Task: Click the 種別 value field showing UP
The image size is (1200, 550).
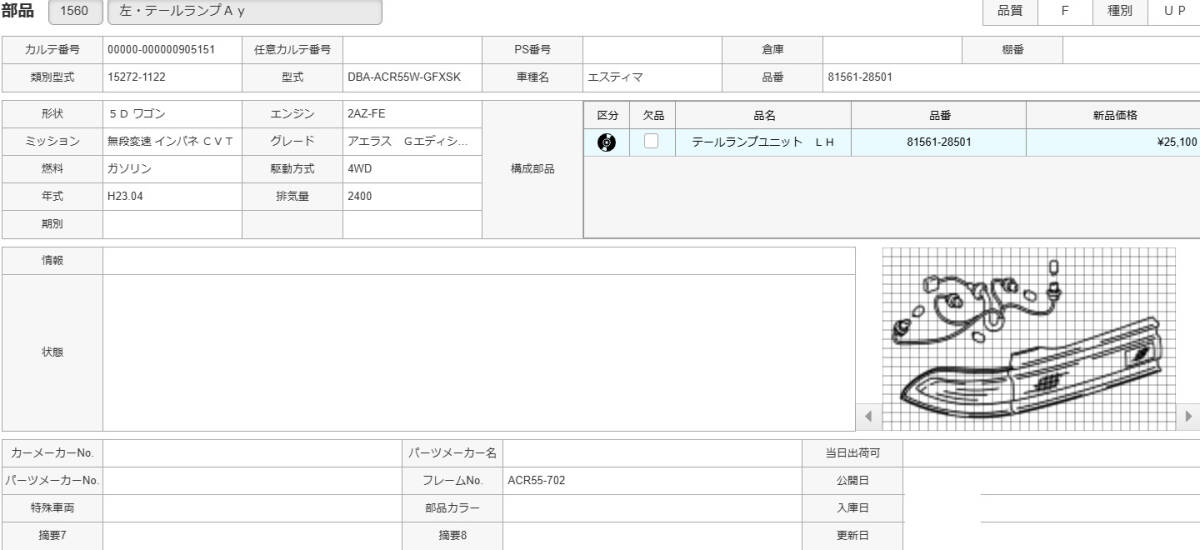Action: click(1173, 12)
